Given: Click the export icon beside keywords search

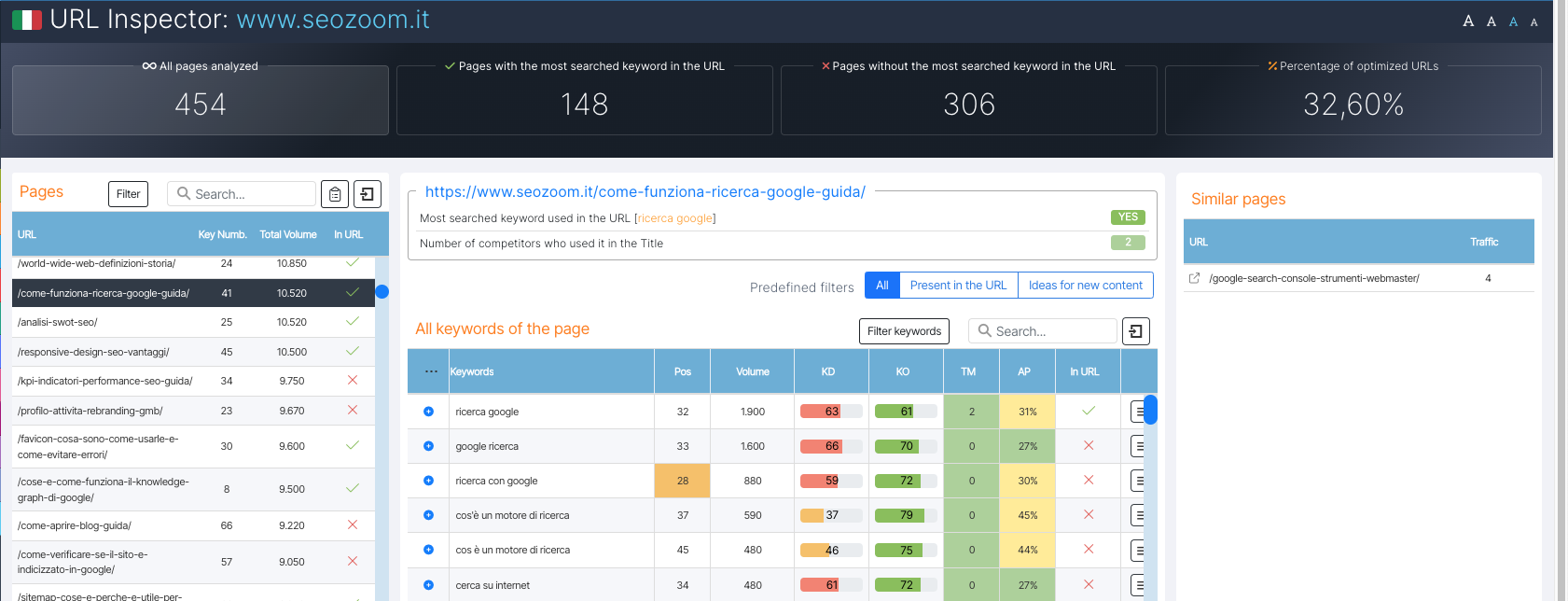Looking at the screenshot, I should (x=1136, y=331).
